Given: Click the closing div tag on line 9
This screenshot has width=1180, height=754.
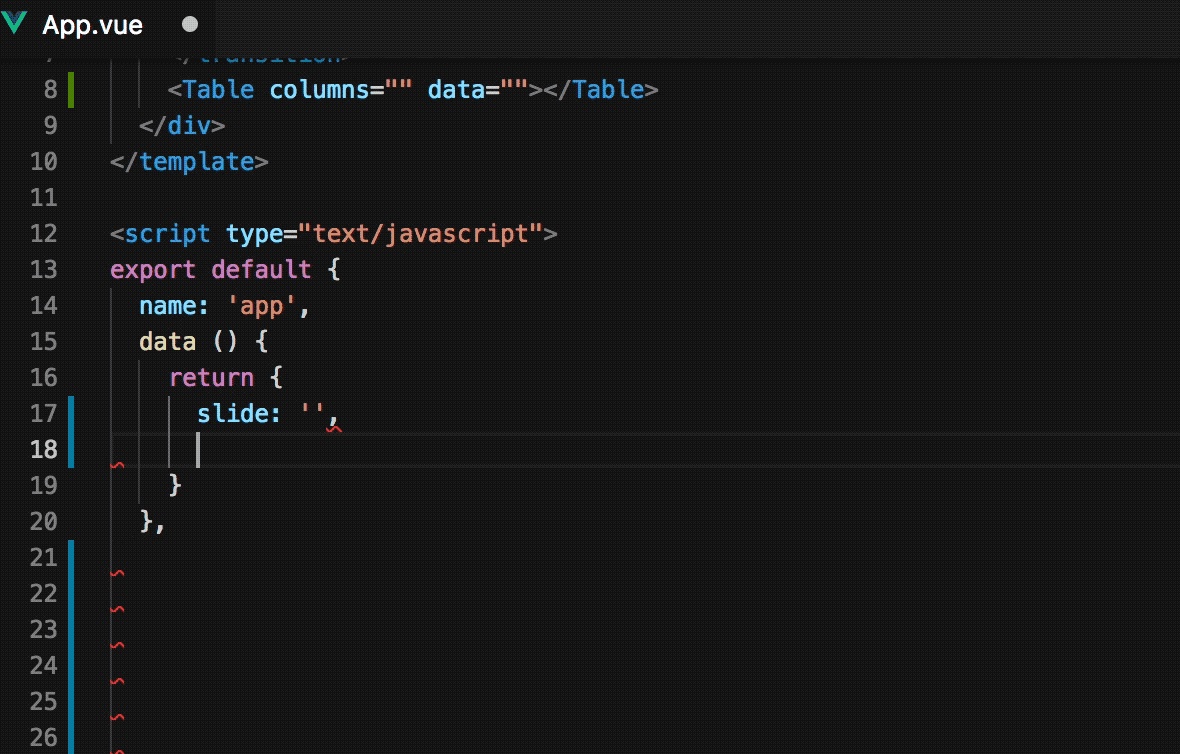Looking at the screenshot, I should click(182, 126).
